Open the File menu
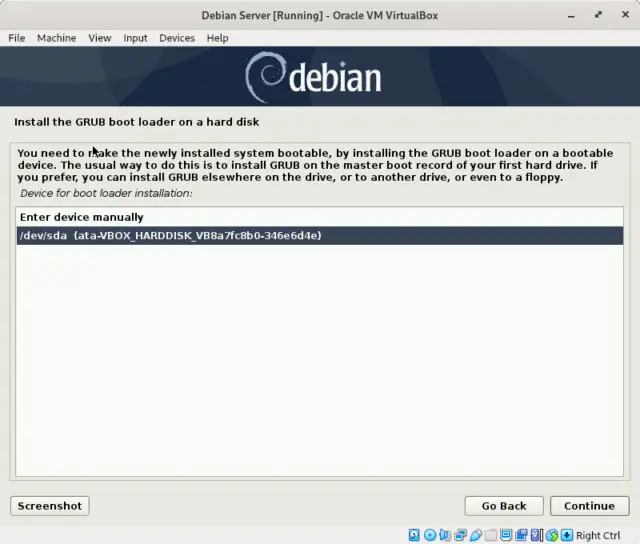 coord(17,38)
